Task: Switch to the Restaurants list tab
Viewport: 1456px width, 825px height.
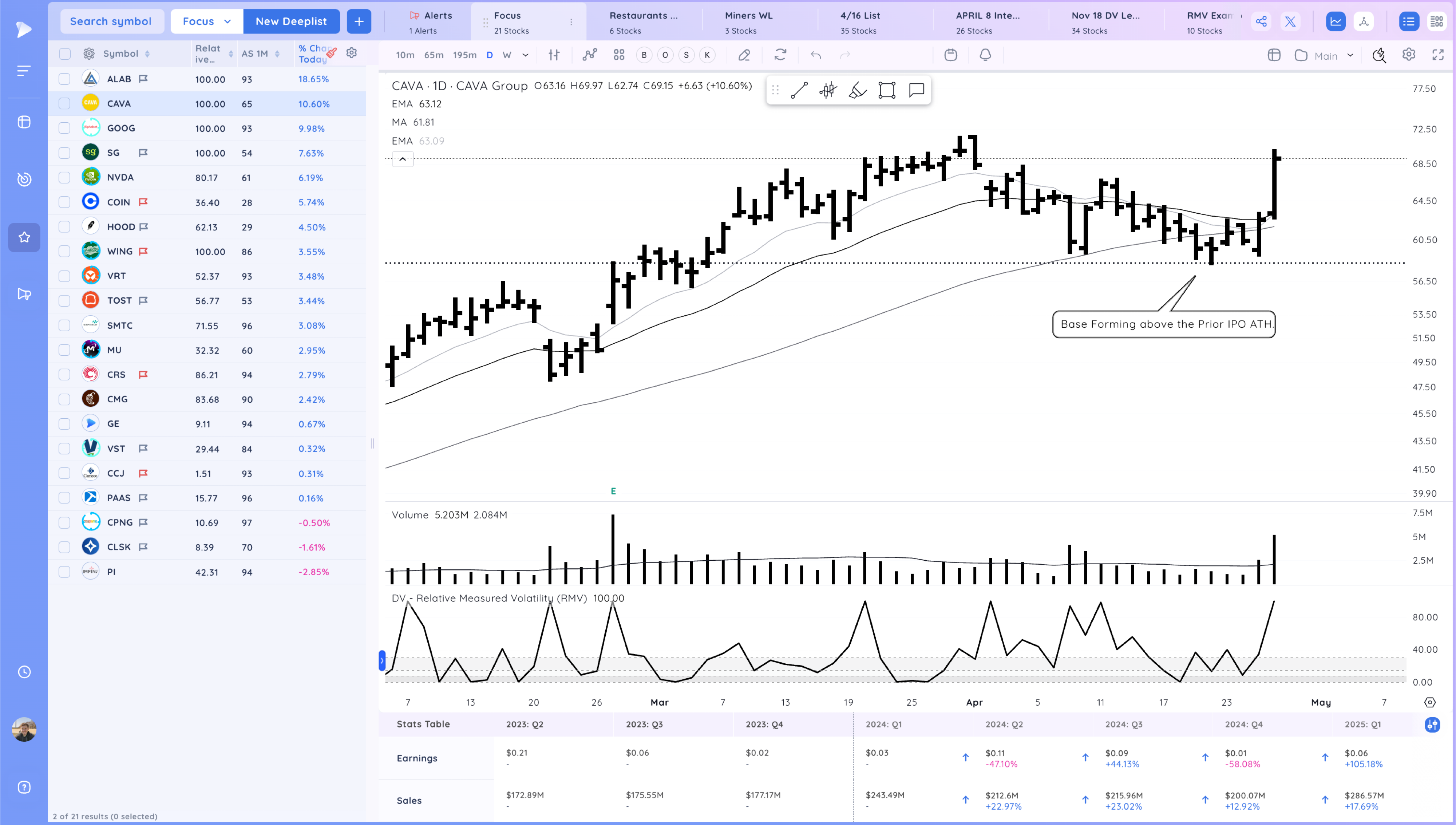Action: click(643, 23)
